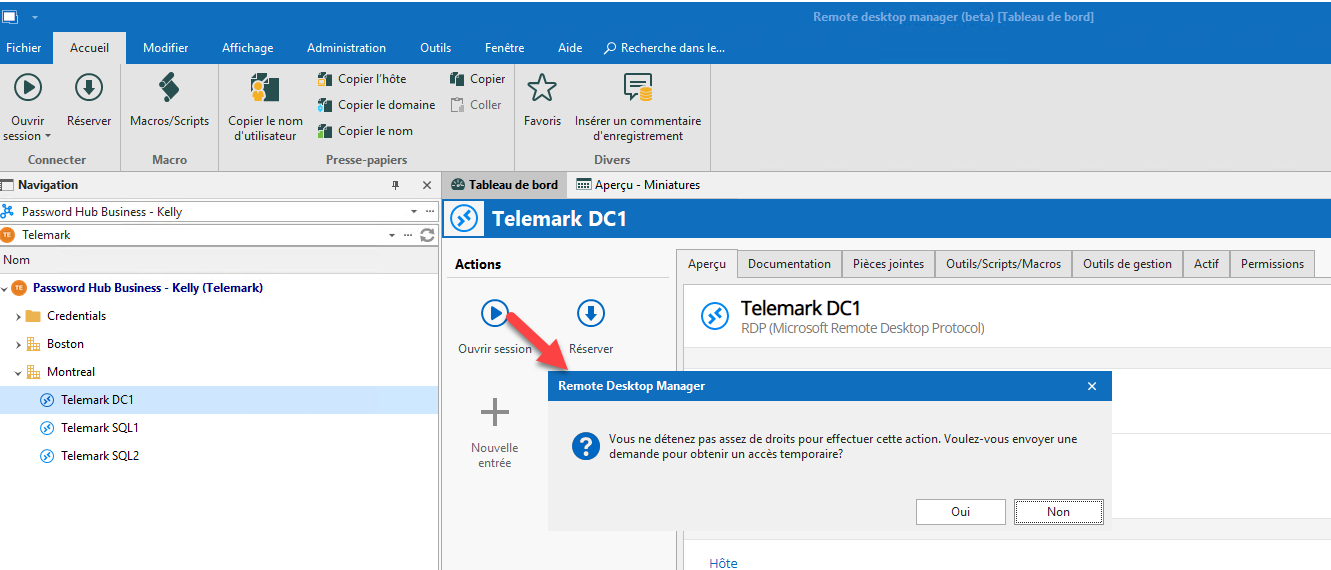Click Copier le nom d'utilisateur icon
The image size is (1331, 570).
265,89
